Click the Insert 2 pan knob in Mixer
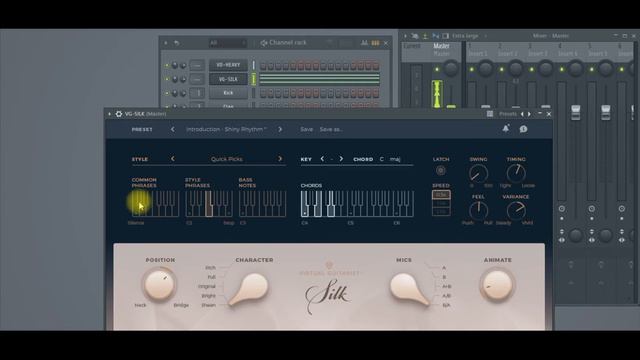Viewport: 640px width, 360px height. click(x=516, y=68)
